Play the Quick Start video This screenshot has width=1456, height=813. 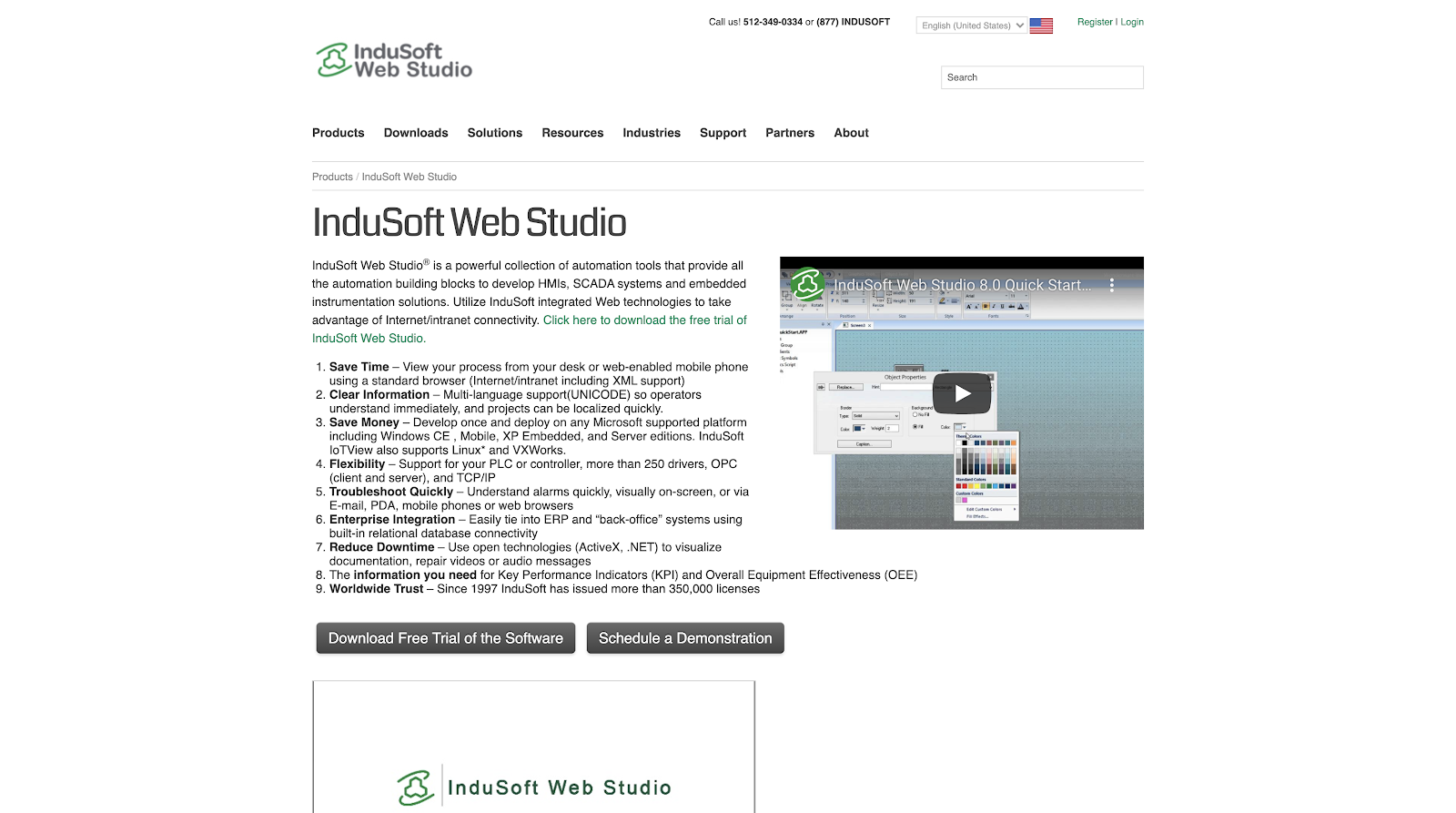962,393
